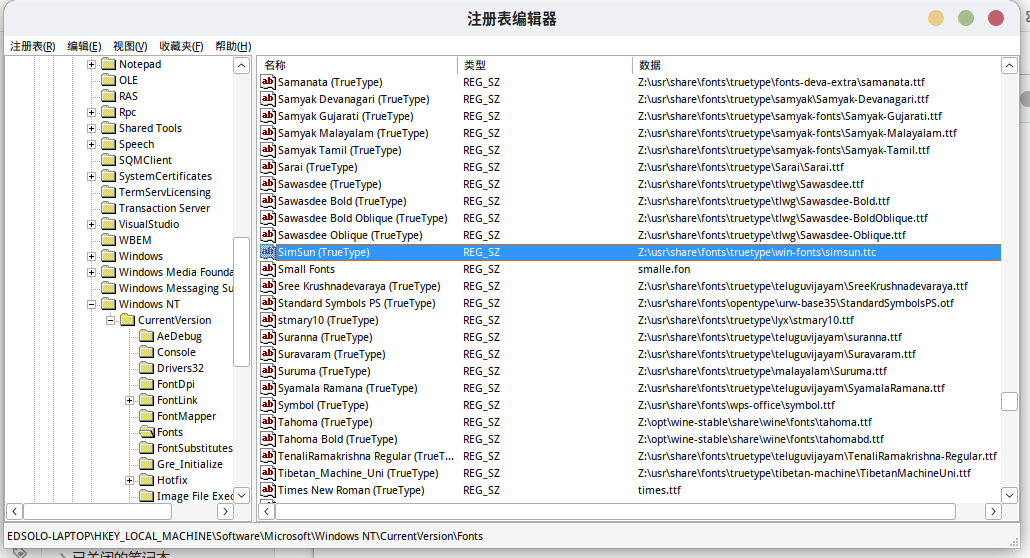Click the tree pane scroll-down arrow
This screenshot has height=558, width=1030.
[241, 495]
